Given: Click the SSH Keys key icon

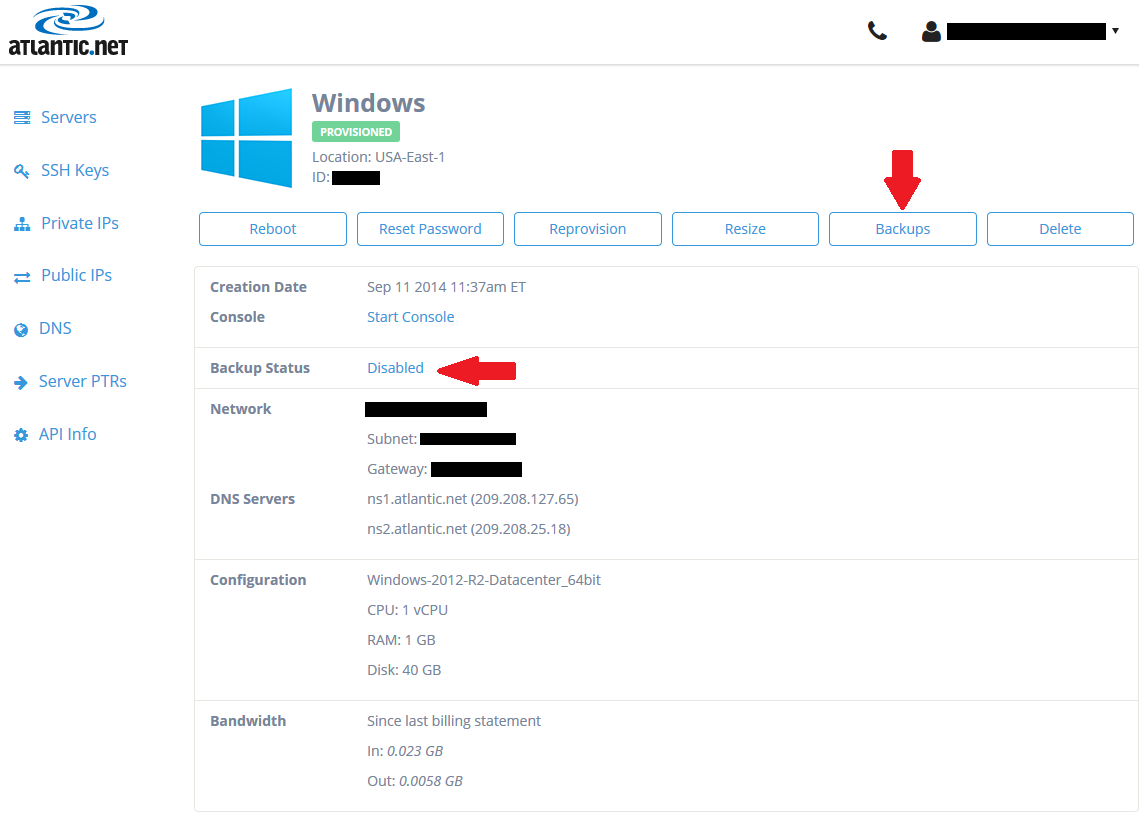Looking at the screenshot, I should [x=22, y=171].
